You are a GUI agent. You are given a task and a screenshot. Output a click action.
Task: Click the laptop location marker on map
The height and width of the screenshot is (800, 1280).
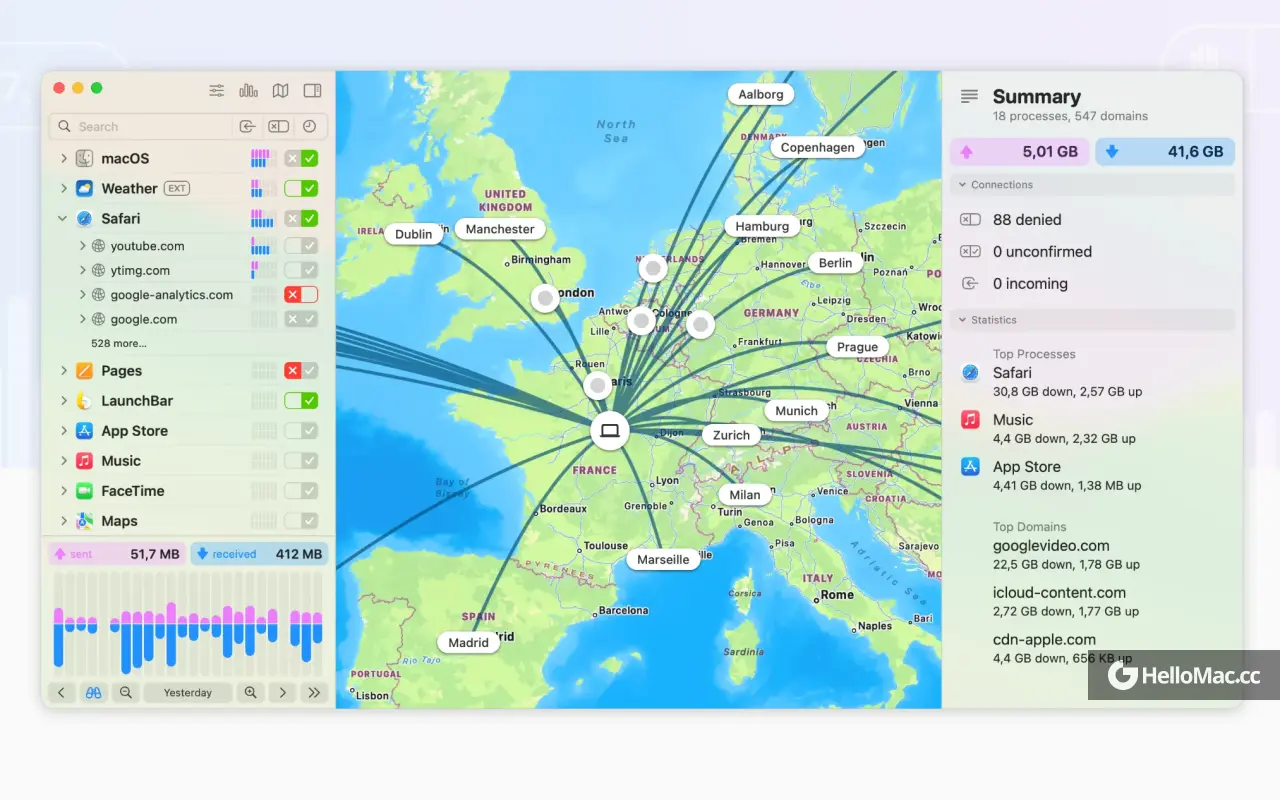click(609, 431)
